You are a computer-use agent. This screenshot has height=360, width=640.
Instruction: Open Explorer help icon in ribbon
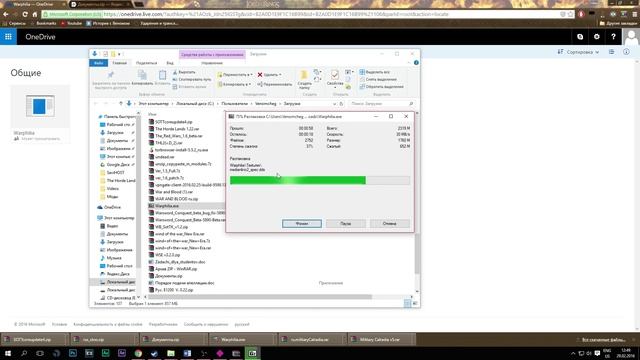[x=416, y=63]
